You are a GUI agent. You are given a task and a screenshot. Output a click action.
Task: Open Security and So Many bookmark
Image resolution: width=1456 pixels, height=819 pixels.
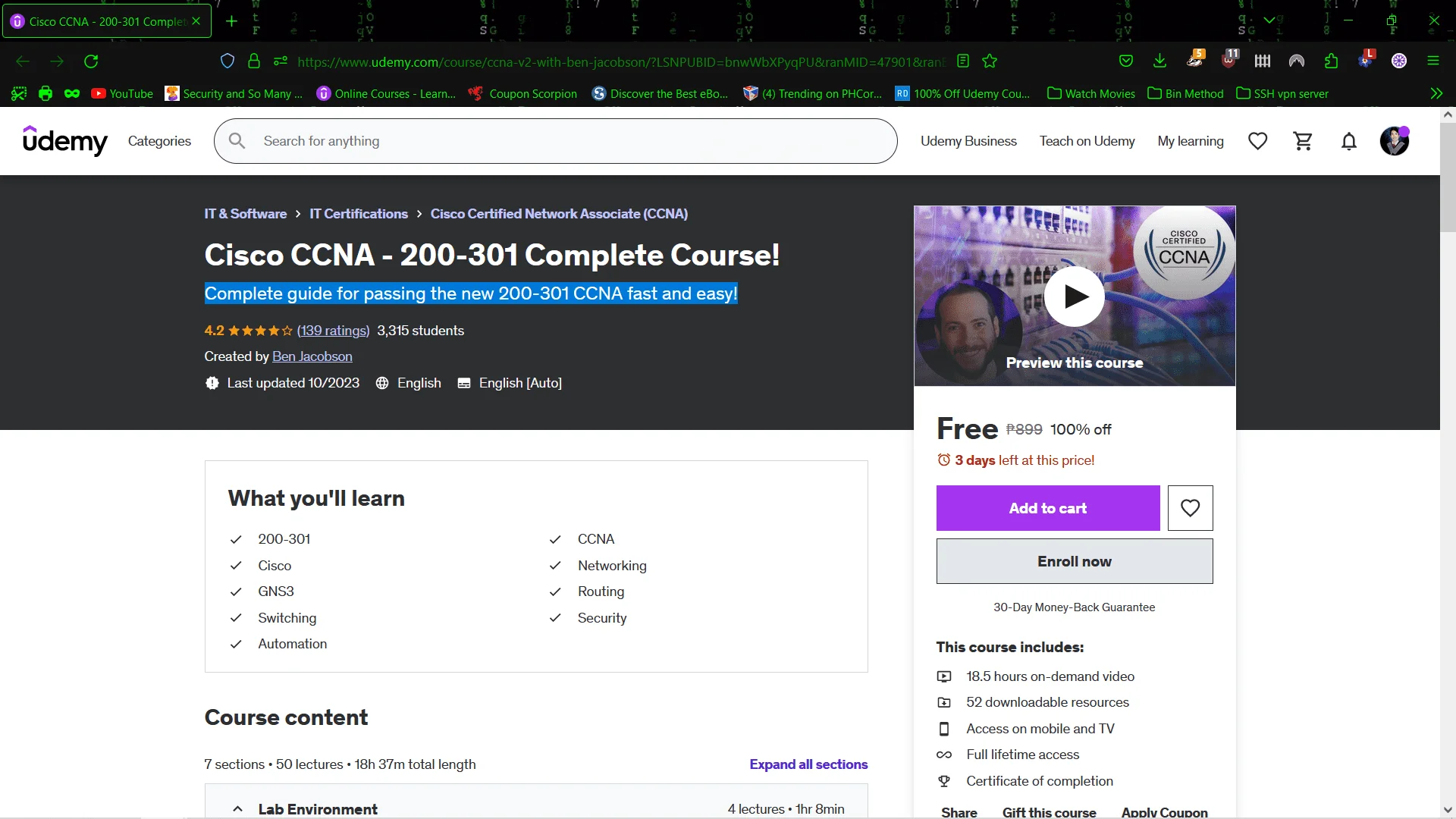click(234, 93)
